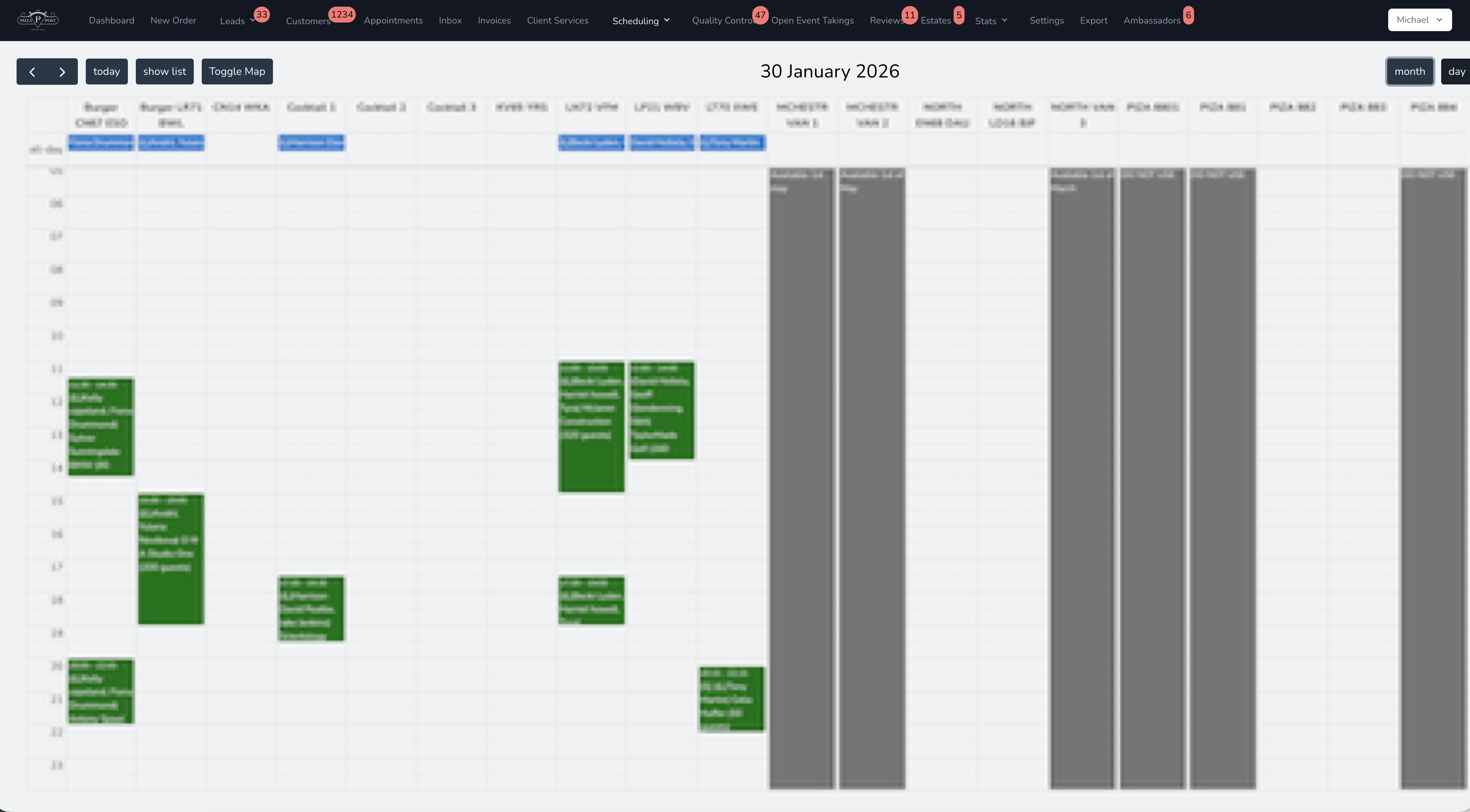Open the Inbox section

(x=450, y=20)
